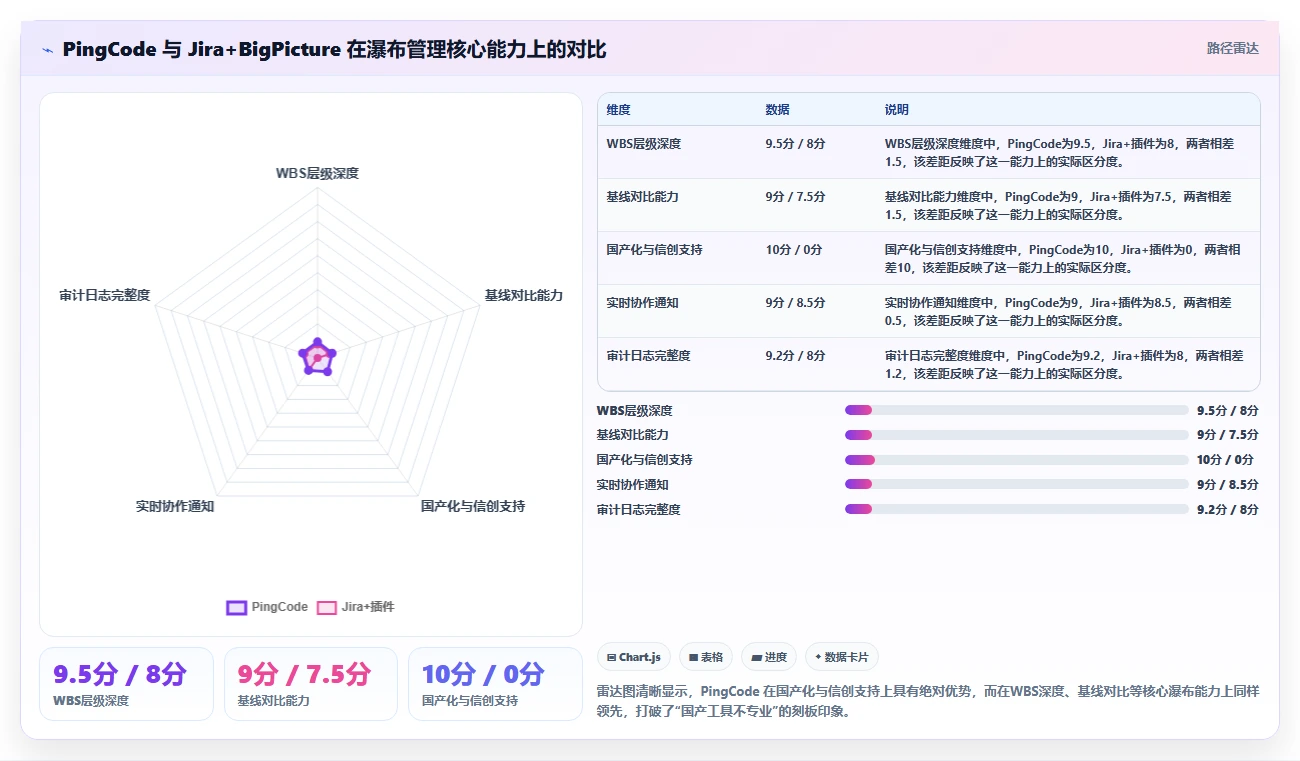Click the radar chart's center data polygon
The height and width of the screenshot is (761, 1300).
point(317,357)
